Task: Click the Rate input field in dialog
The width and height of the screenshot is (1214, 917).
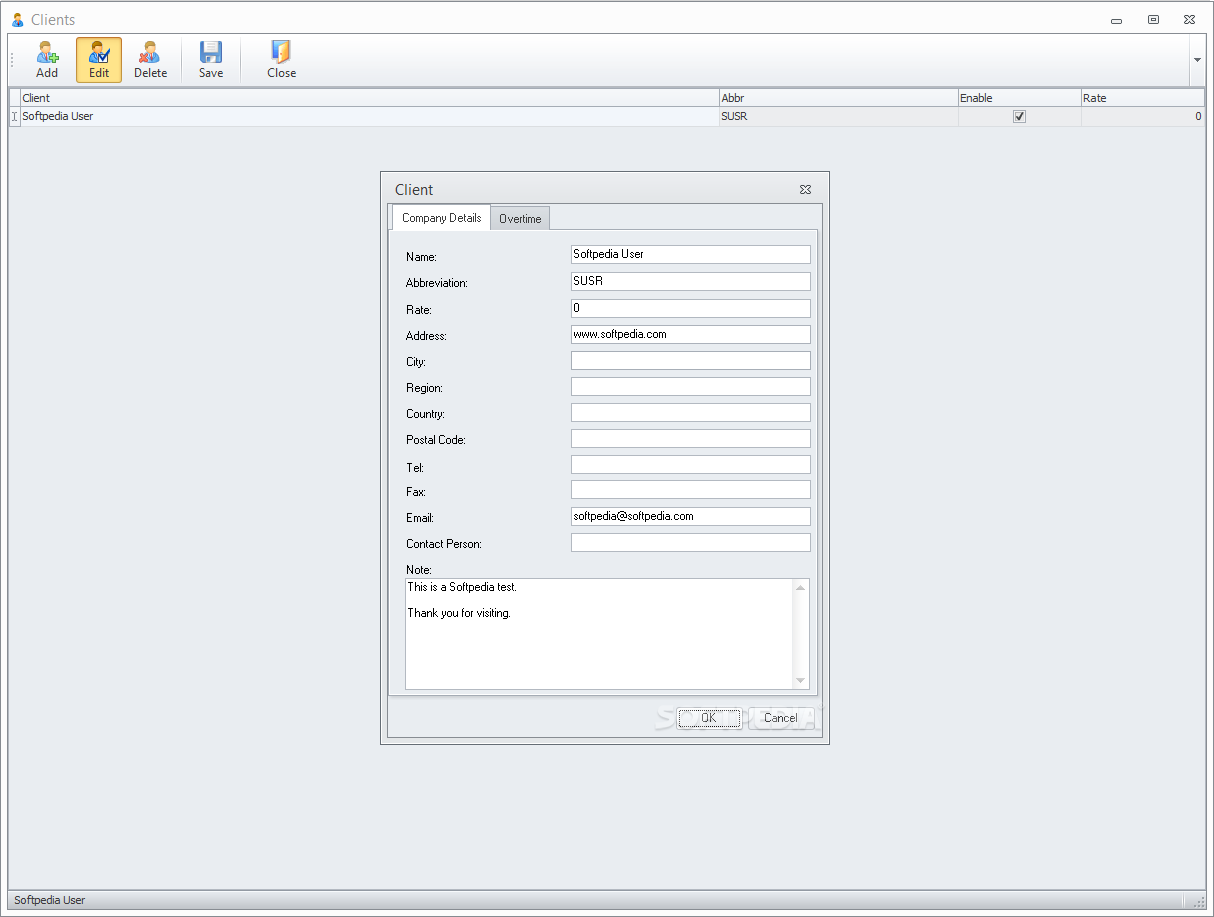Action: click(691, 308)
